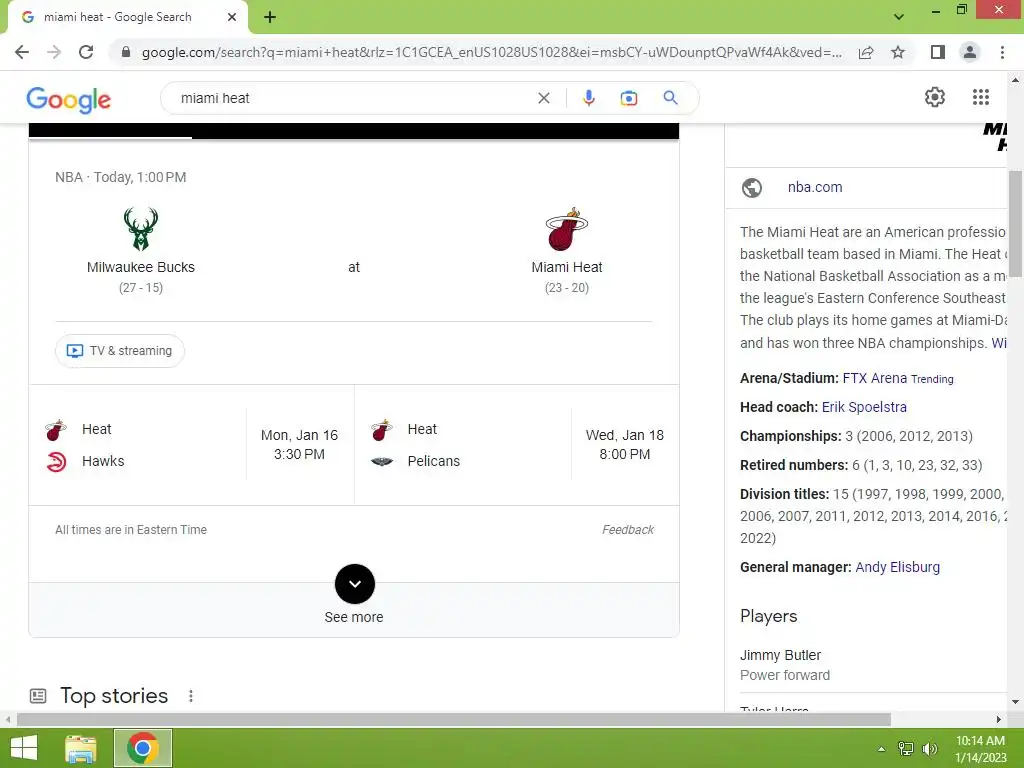Open the Erik Spoelstra link
Screen dimensions: 1024x768
pos(864,407)
